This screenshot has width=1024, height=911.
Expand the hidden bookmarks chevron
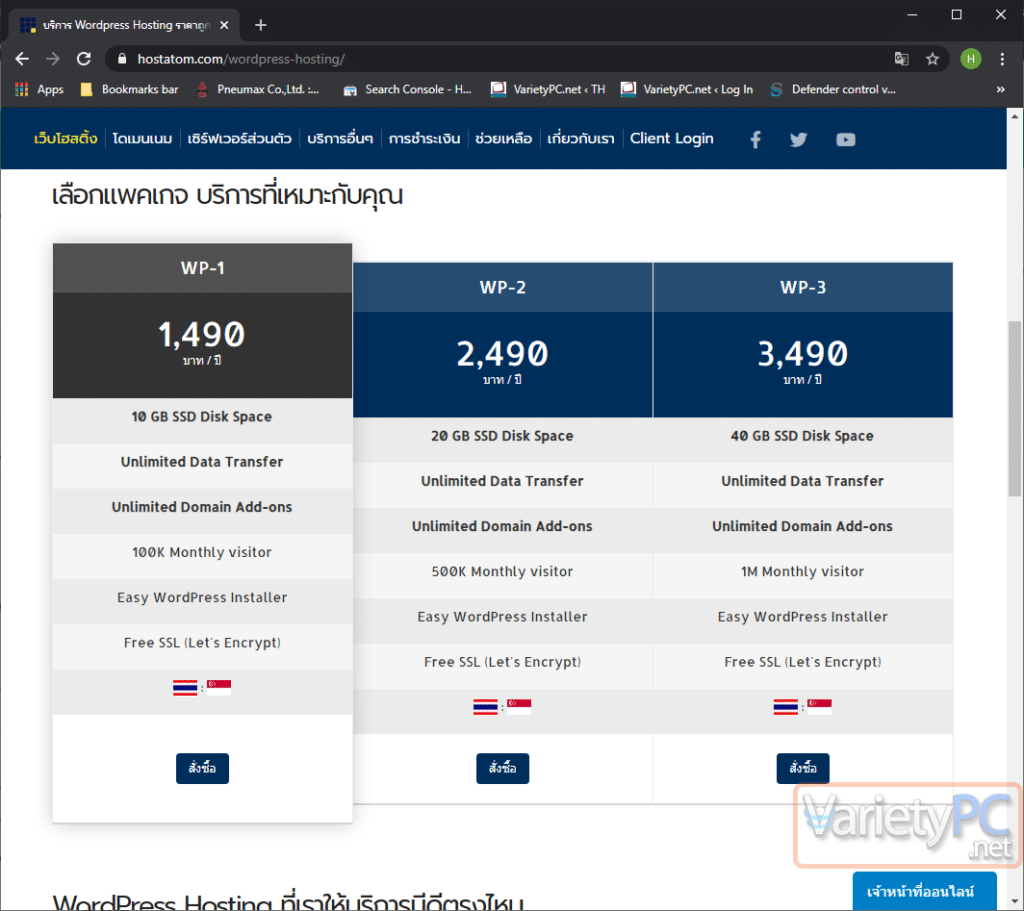(x=1000, y=89)
